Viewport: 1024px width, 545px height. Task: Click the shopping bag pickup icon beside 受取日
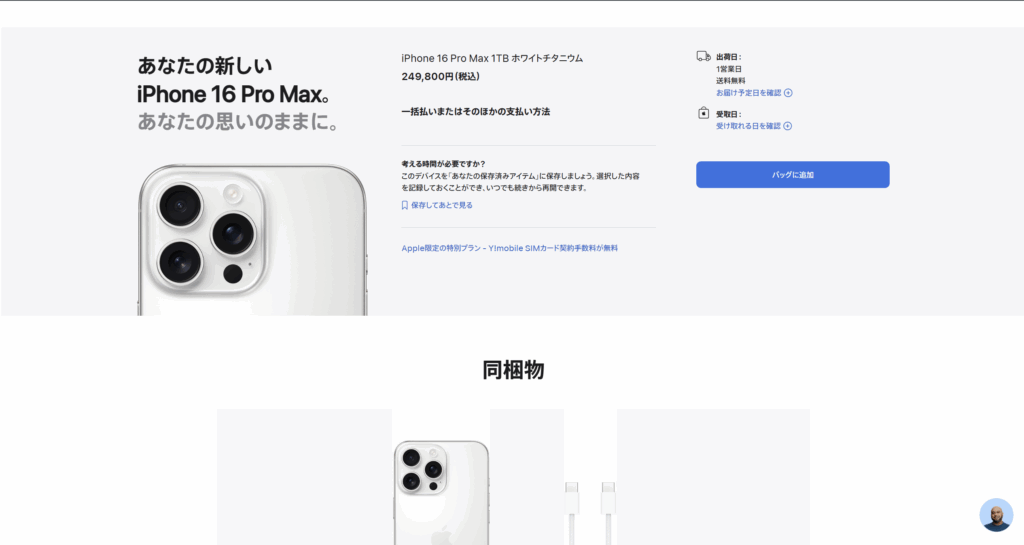click(x=703, y=113)
